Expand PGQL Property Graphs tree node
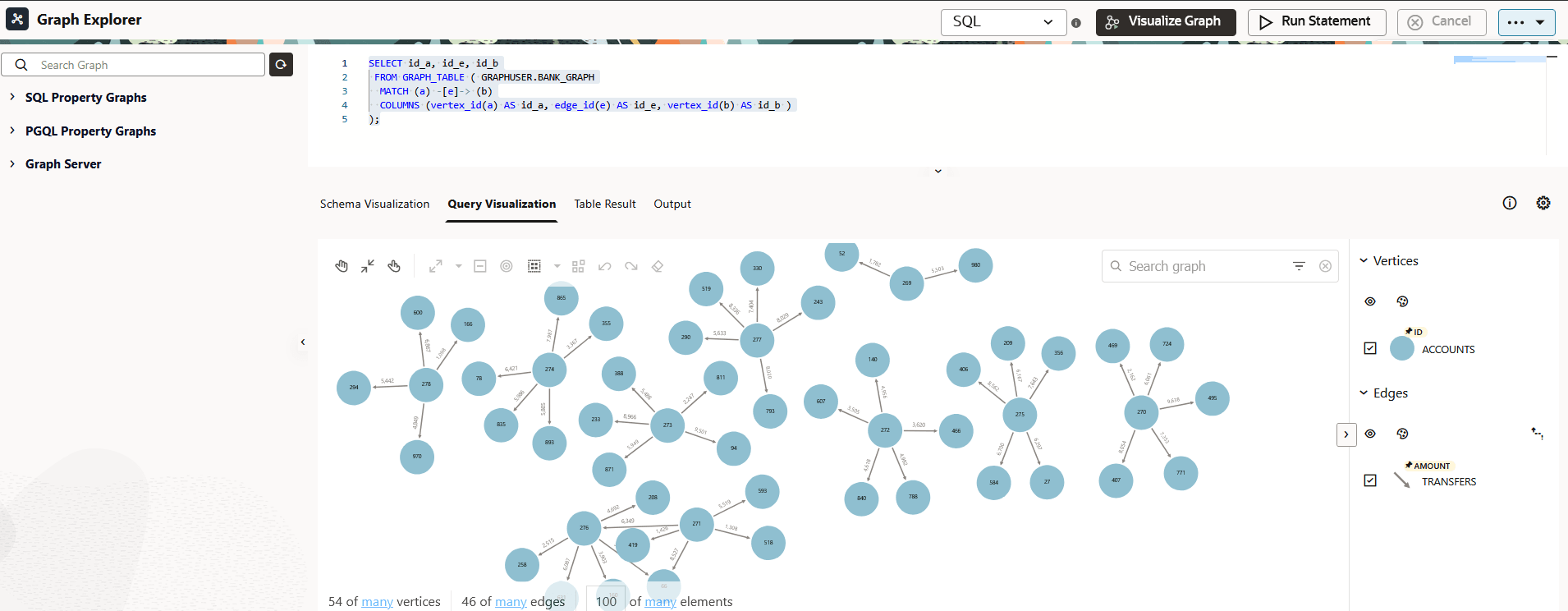 12,131
